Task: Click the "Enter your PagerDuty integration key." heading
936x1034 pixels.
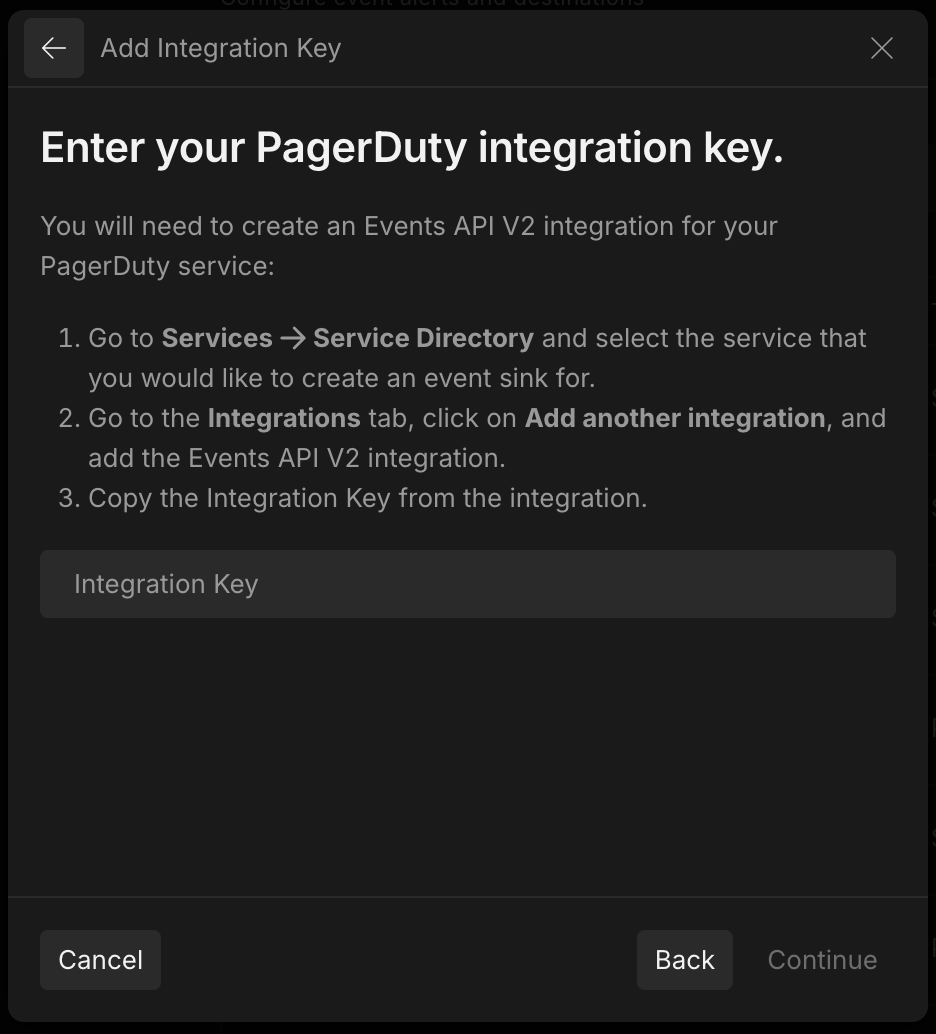Action: [411, 148]
